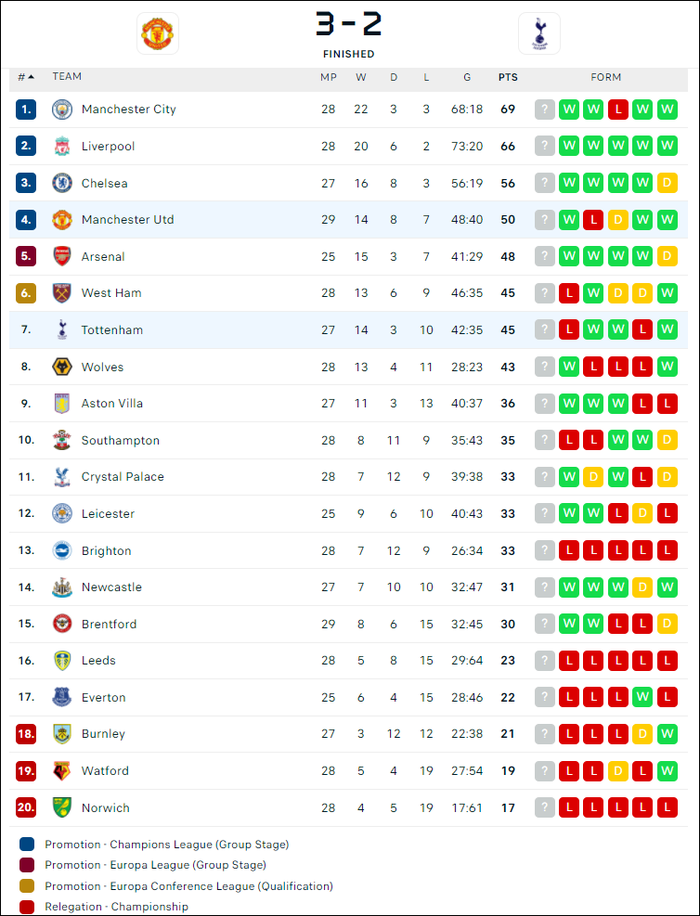Viewport: 700px width, 916px height.
Task: Click Chelsea's yellow D form badge
Action: [667, 183]
